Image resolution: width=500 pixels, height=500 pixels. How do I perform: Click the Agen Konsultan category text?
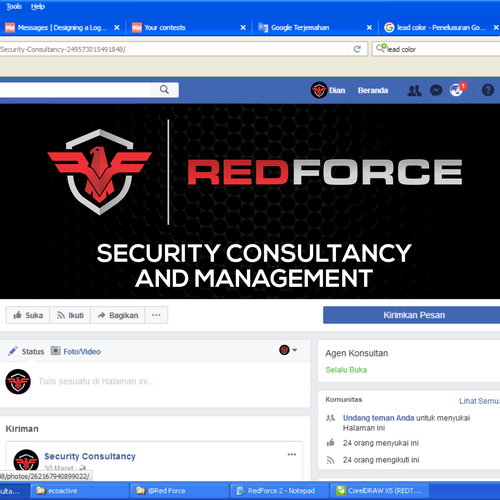coord(357,353)
